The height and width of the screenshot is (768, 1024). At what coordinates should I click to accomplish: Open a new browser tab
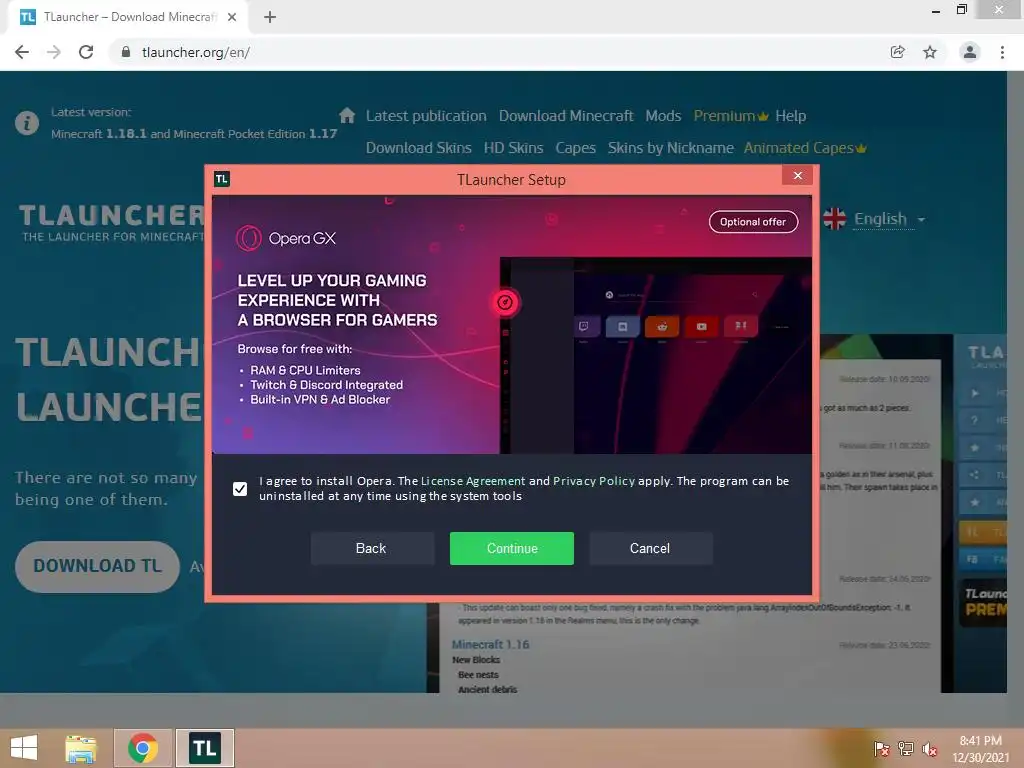point(270,18)
